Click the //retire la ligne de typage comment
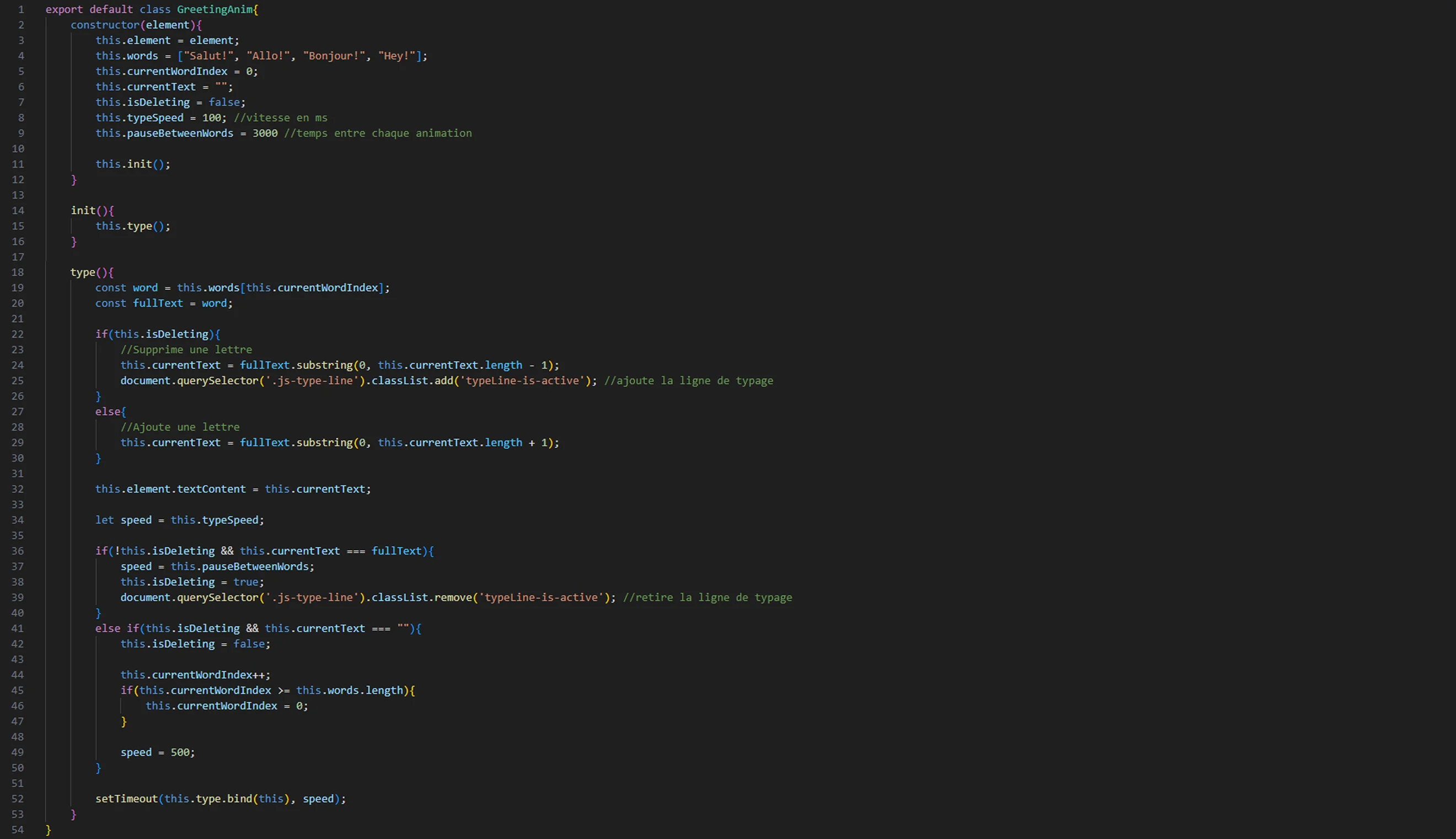 pyautogui.click(x=707, y=598)
